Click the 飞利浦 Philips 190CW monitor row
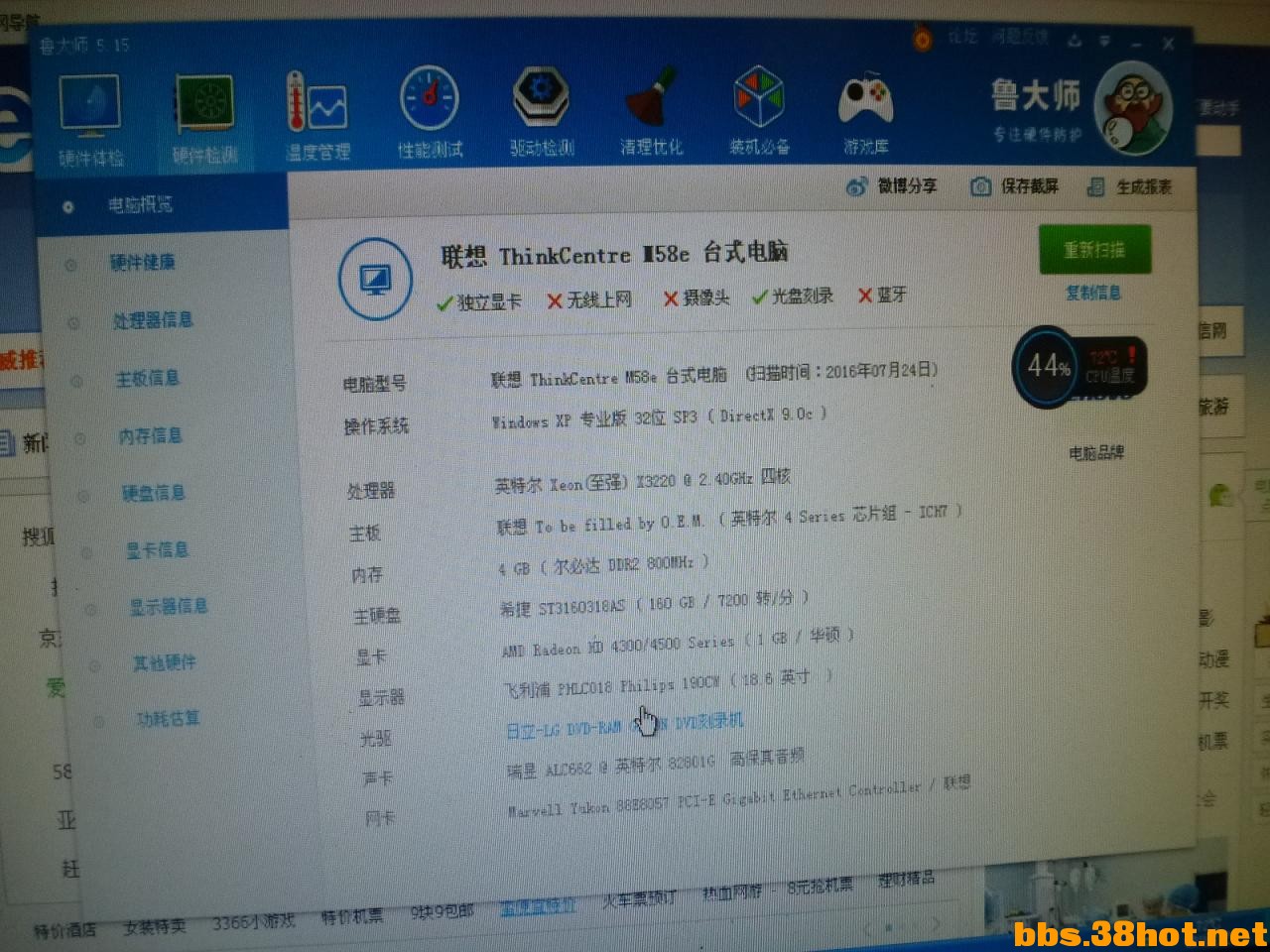 [x=667, y=682]
